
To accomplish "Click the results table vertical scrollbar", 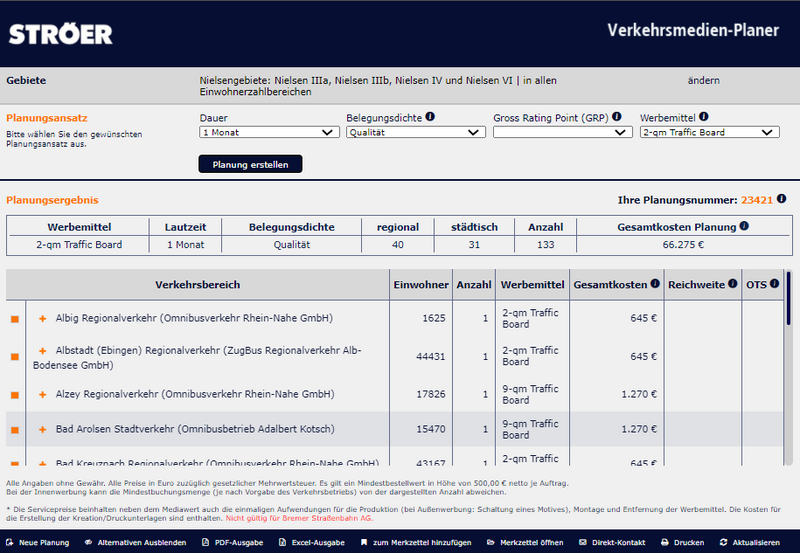I will pyautogui.click(x=789, y=300).
